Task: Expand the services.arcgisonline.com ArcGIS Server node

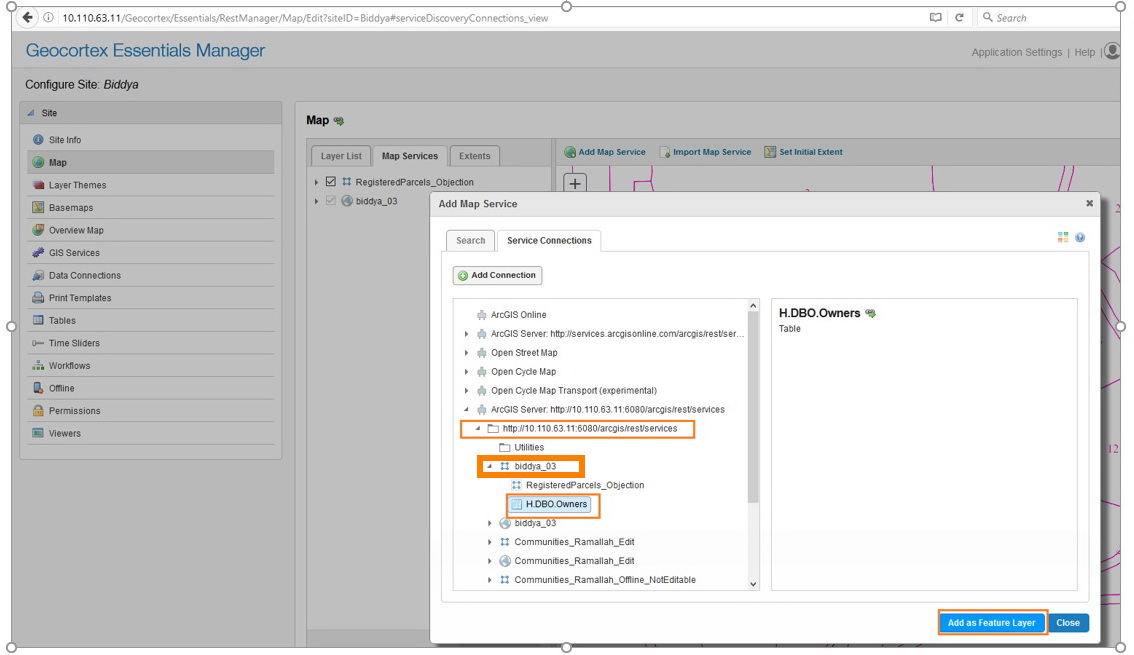Action: pos(466,334)
